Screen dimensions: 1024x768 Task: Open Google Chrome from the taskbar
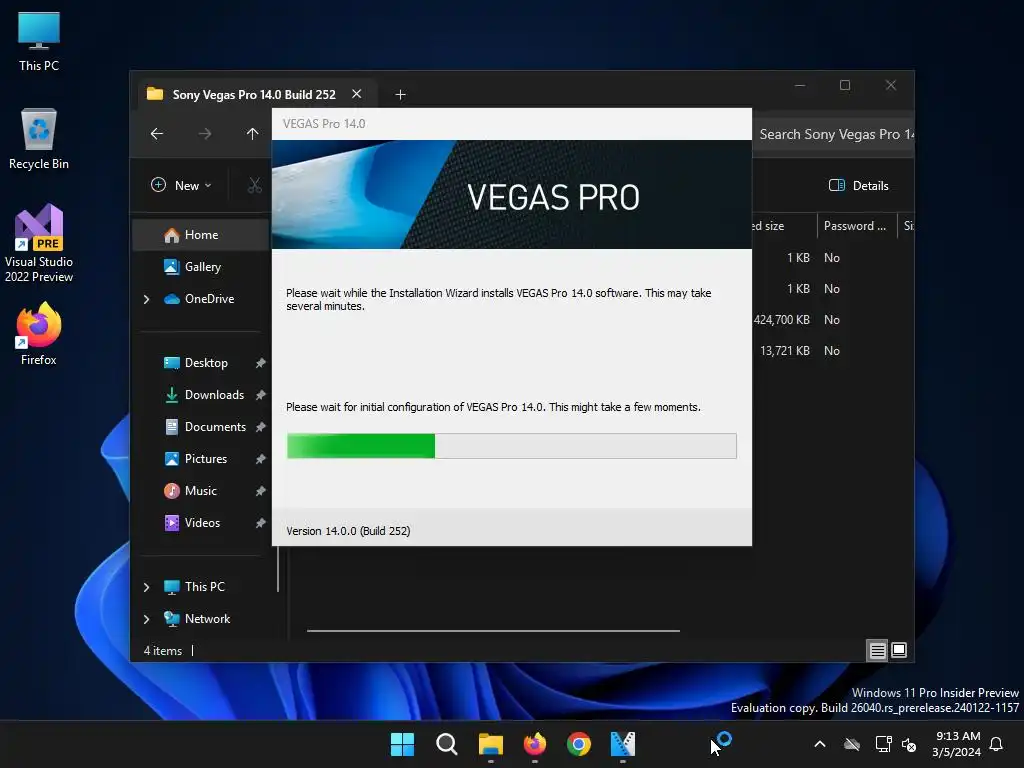(x=579, y=744)
